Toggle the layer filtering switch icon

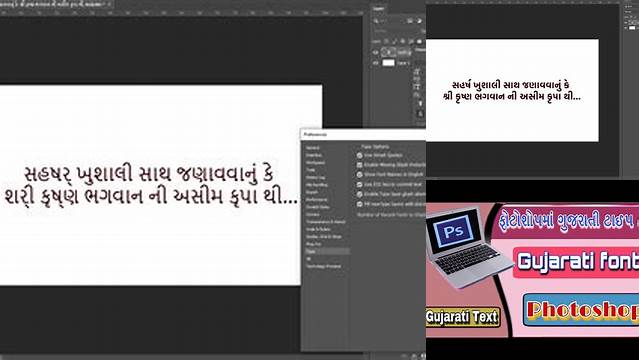pos(419,21)
